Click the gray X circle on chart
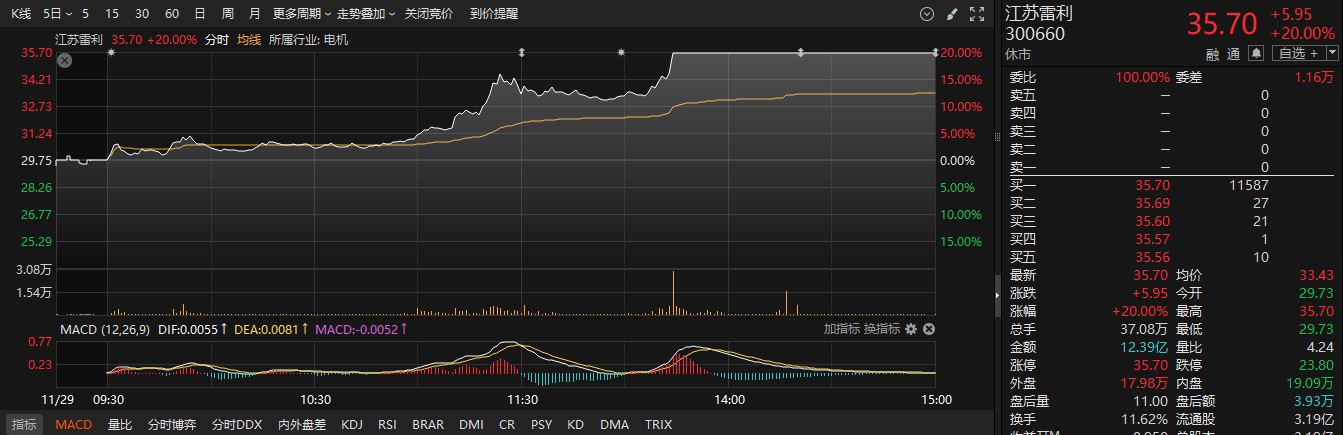1343x435 pixels. pos(65,61)
